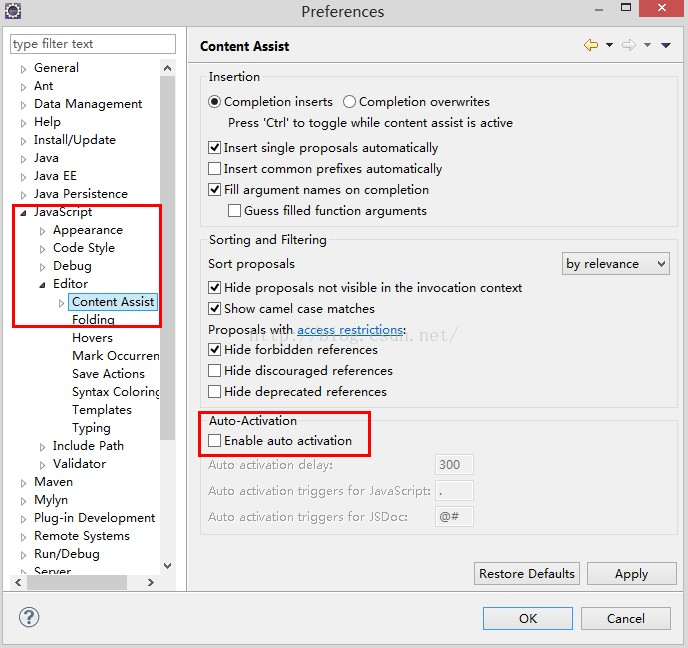Screen dimensions: 688x648
Task: Collapse the Editor tree node
Action: coord(43,285)
